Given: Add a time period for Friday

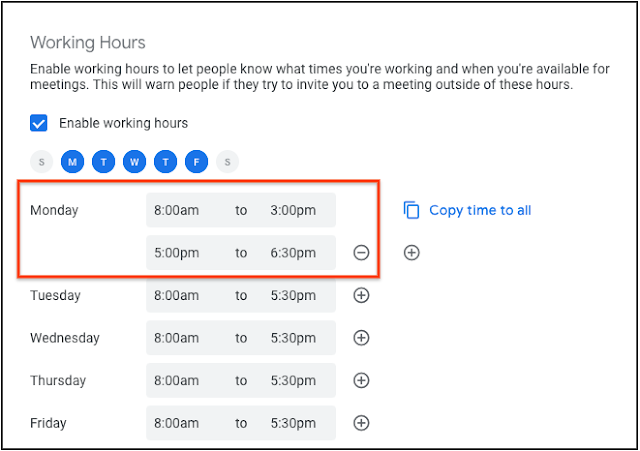Looking at the screenshot, I should (361, 423).
